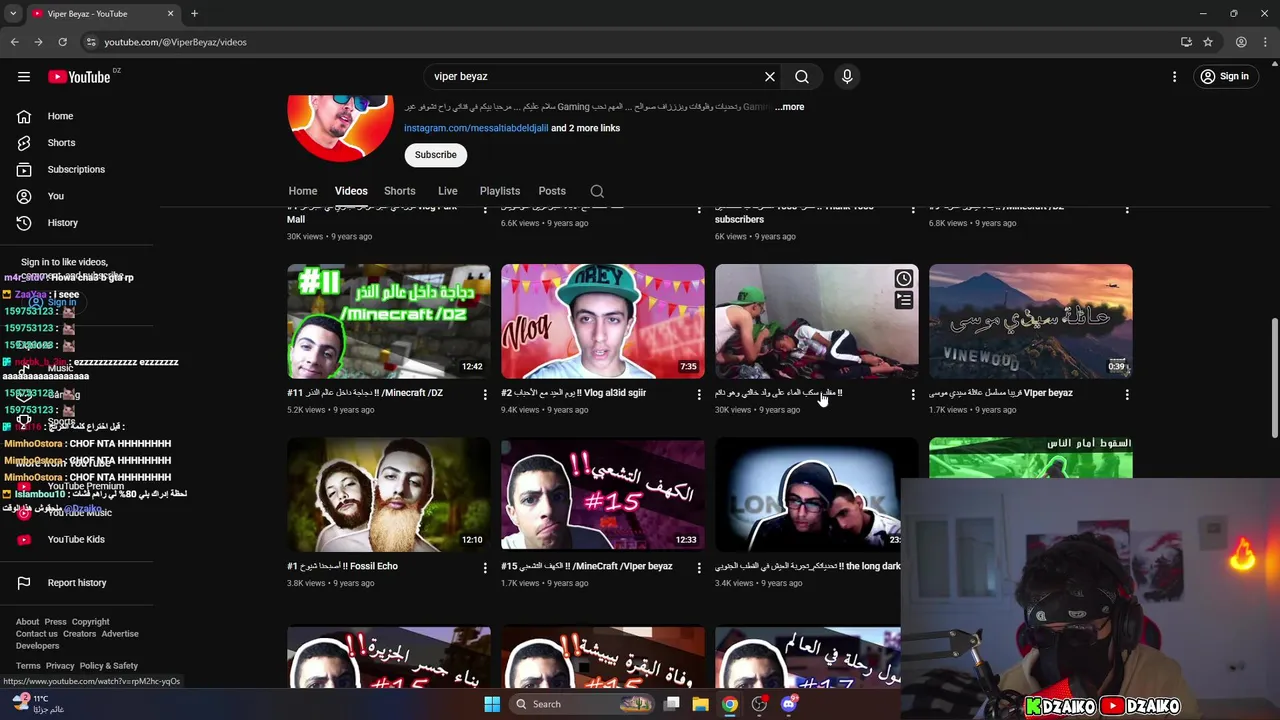Screen dimensions: 1280x720
Task: Click the page vertical scrollbar
Action: [1274, 378]
